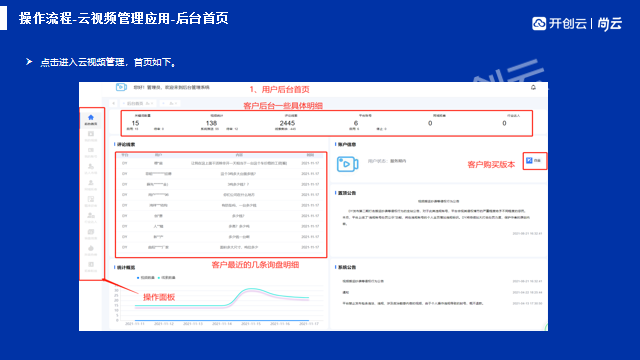This screenshot has height=360, width=640.
Task: Toggle the cyan legend series in chart
Action: click(x=166, y=278)
